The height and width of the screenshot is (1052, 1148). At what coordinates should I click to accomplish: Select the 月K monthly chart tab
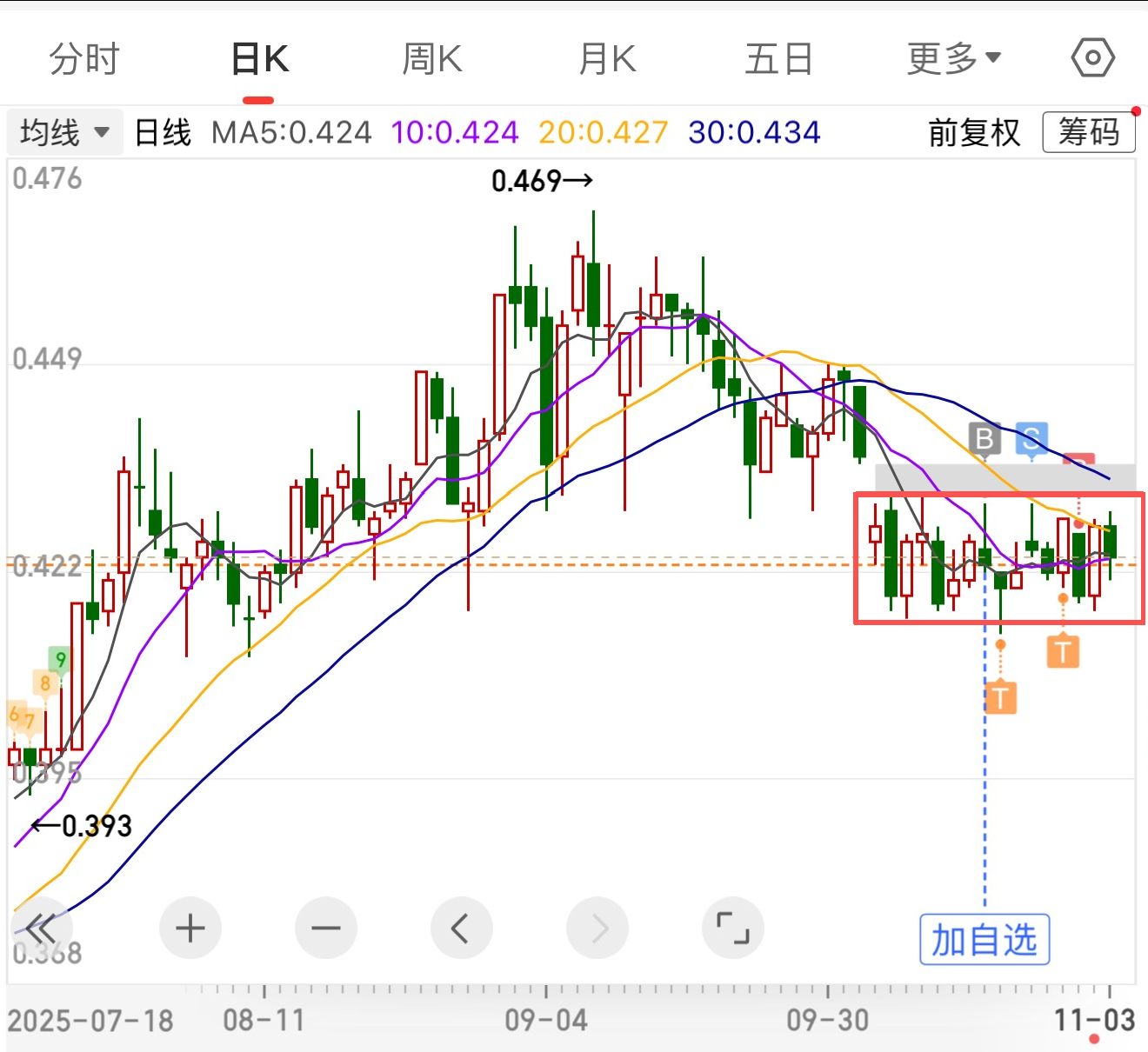pyautogui.click(x=607, y=59)
